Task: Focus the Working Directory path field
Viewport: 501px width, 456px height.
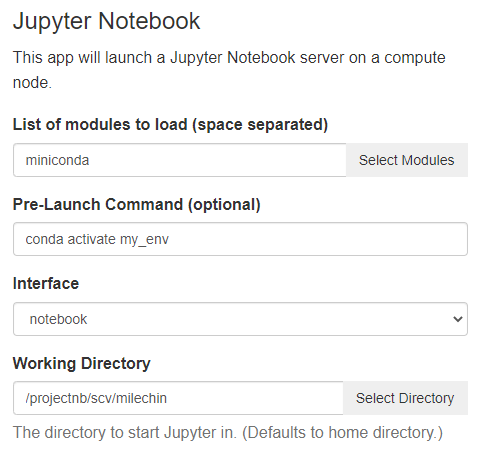Action: click(x=178, y=398)
